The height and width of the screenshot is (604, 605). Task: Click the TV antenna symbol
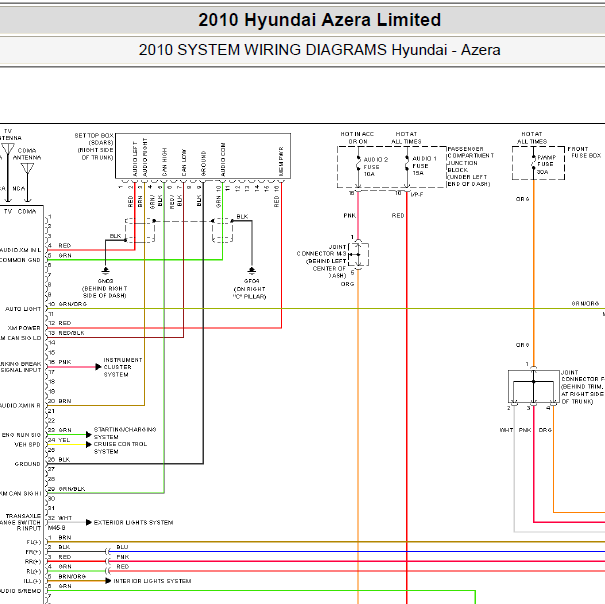click(x=8, y=149)
